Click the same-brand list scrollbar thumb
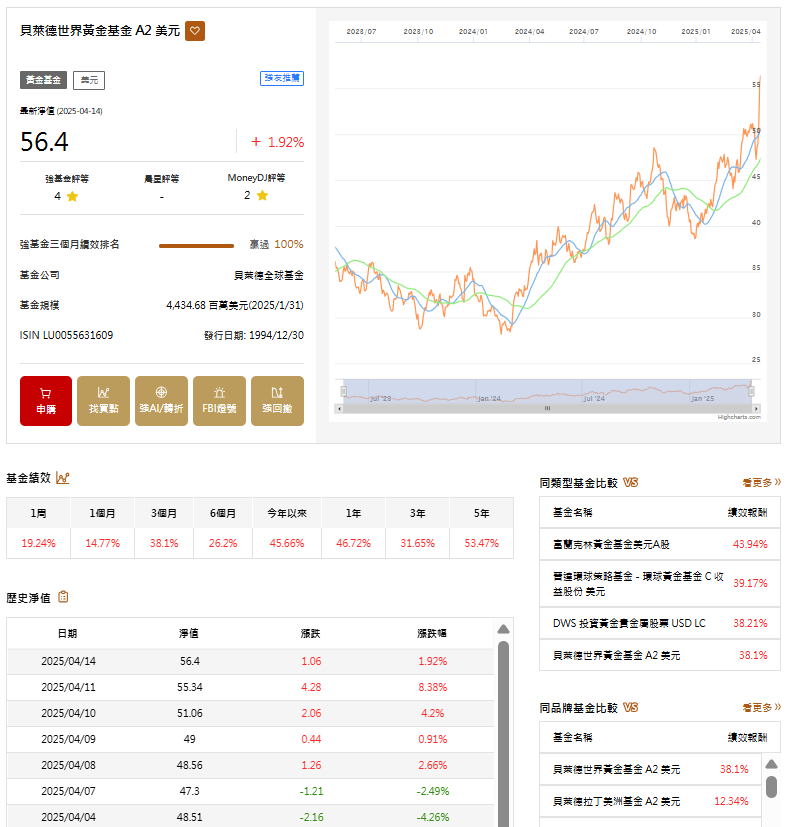The width and height of the screenshot is (788, 827). pos(772,786)
